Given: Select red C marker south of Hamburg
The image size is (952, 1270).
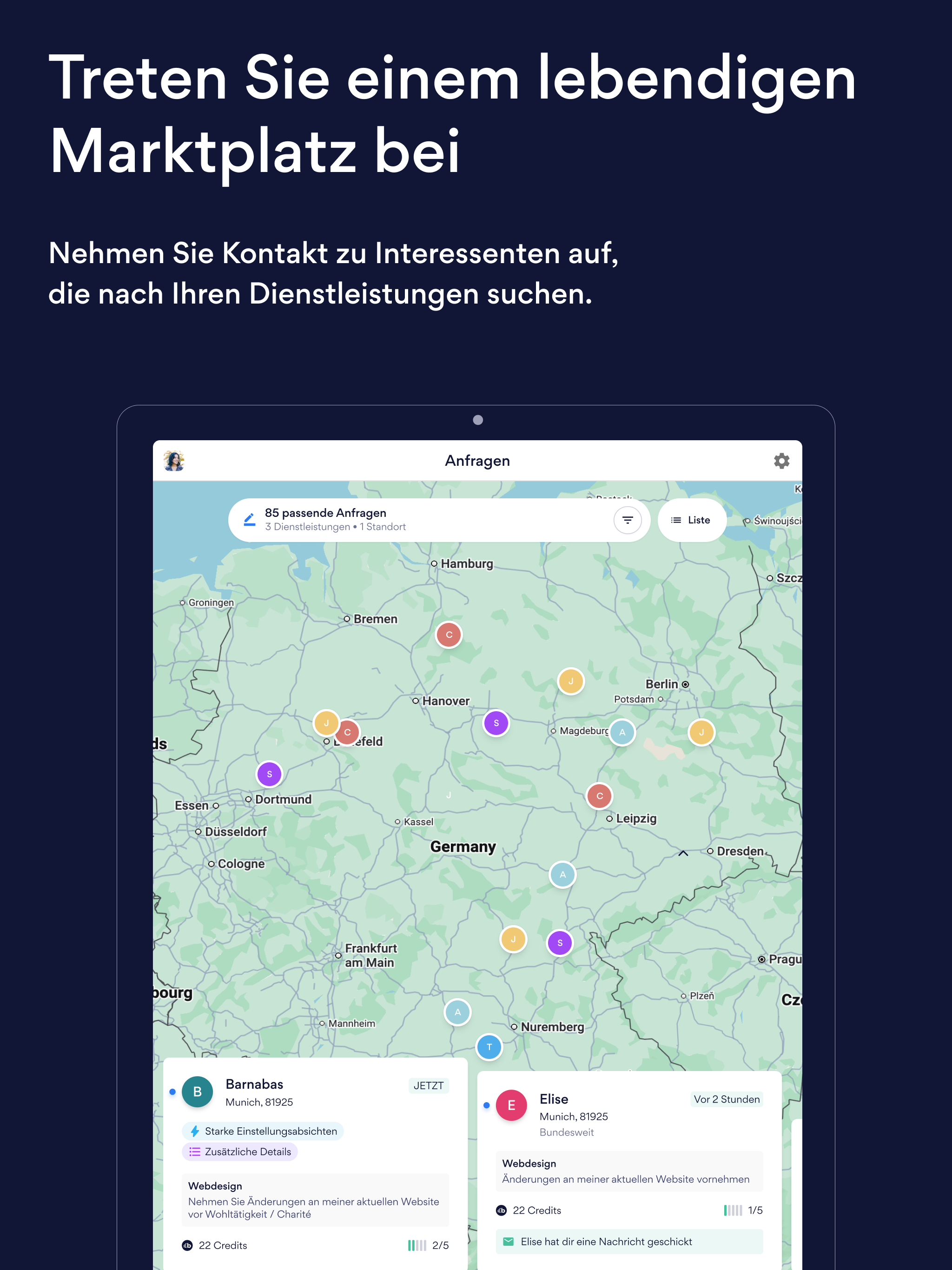Looking at the screenshot, I should click(449, 635).
